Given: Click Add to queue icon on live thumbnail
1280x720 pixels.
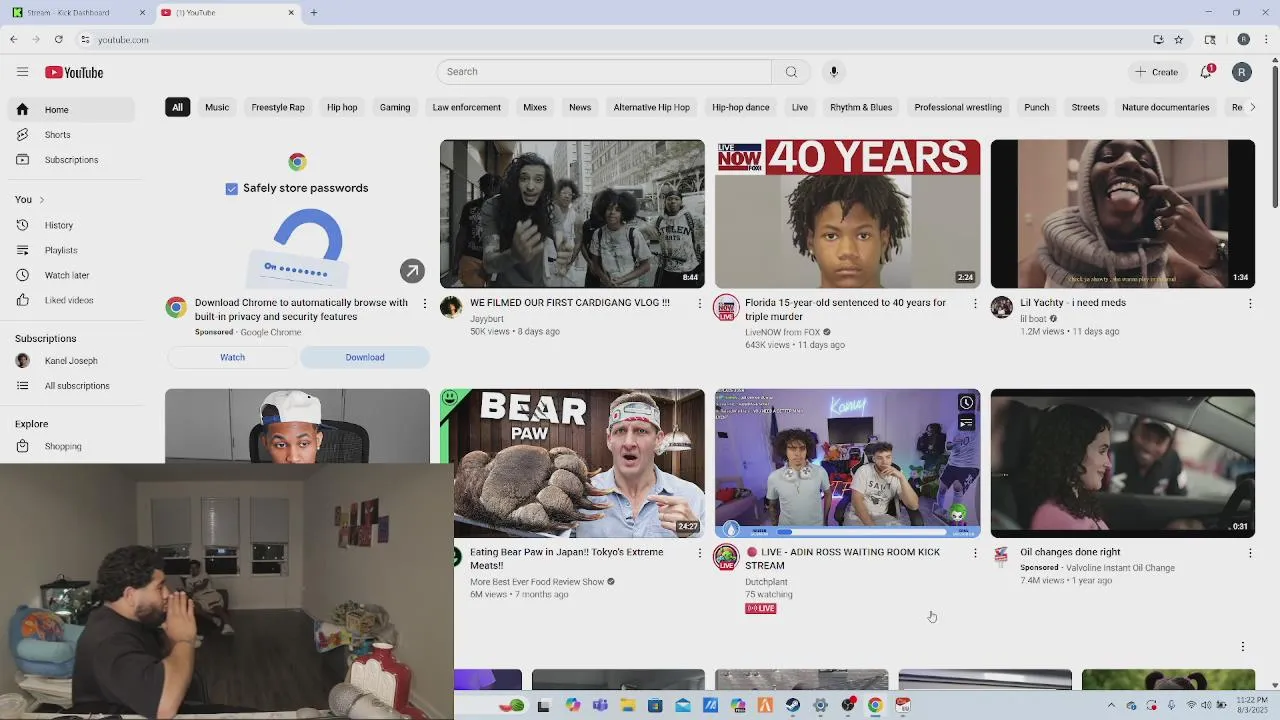Looking at the screenshot, I should [x=966, y=424].
